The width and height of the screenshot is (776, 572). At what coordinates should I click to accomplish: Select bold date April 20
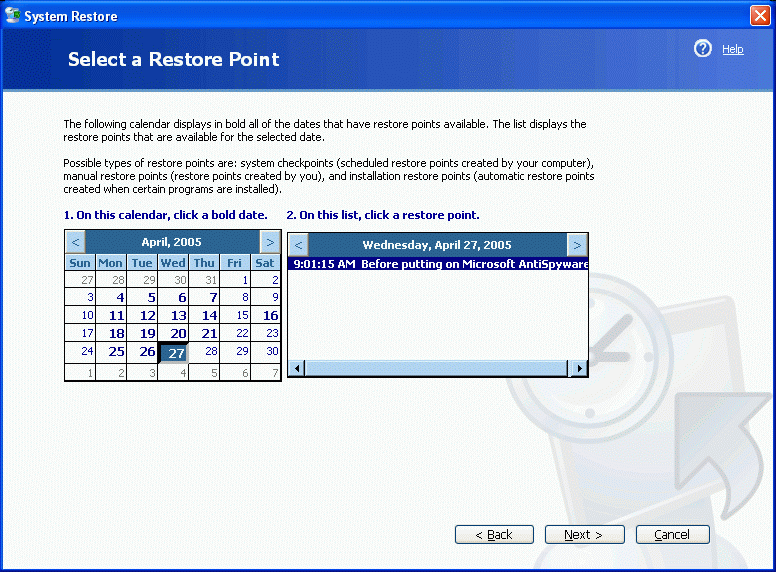[x=173, y=333]
